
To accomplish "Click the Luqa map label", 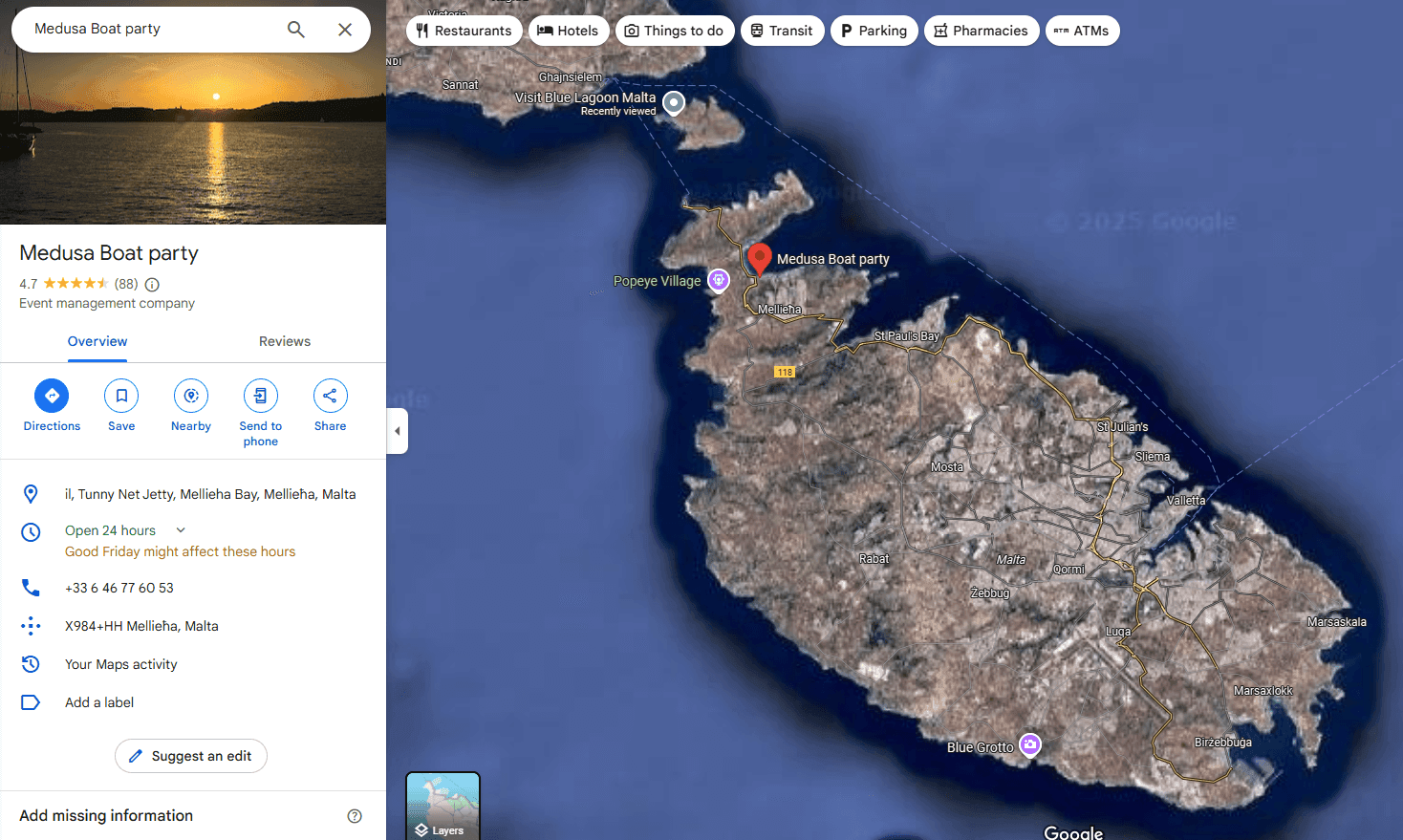I will 1118,632.
